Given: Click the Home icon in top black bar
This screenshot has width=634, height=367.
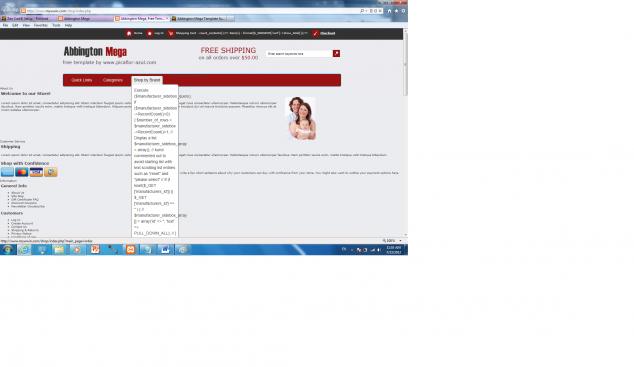Looking at the screenshot, I should pyautogui.click(x=129, y=34).
